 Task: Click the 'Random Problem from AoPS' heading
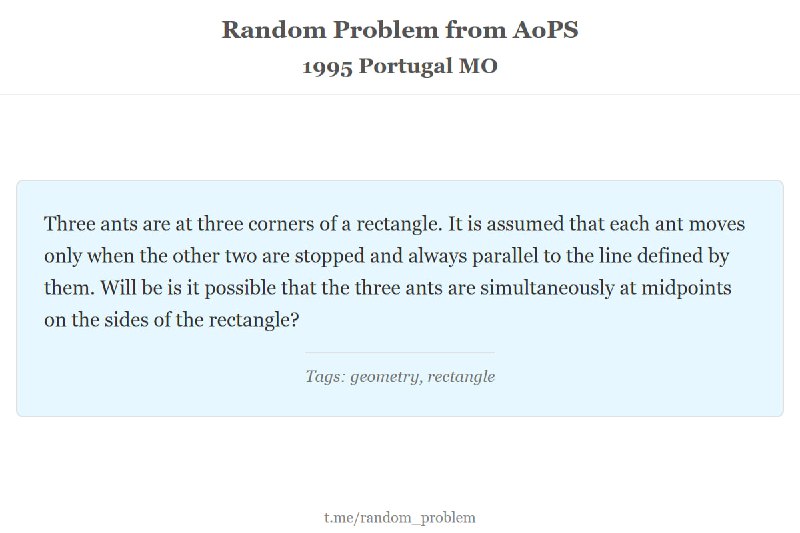tap(400, 30)
